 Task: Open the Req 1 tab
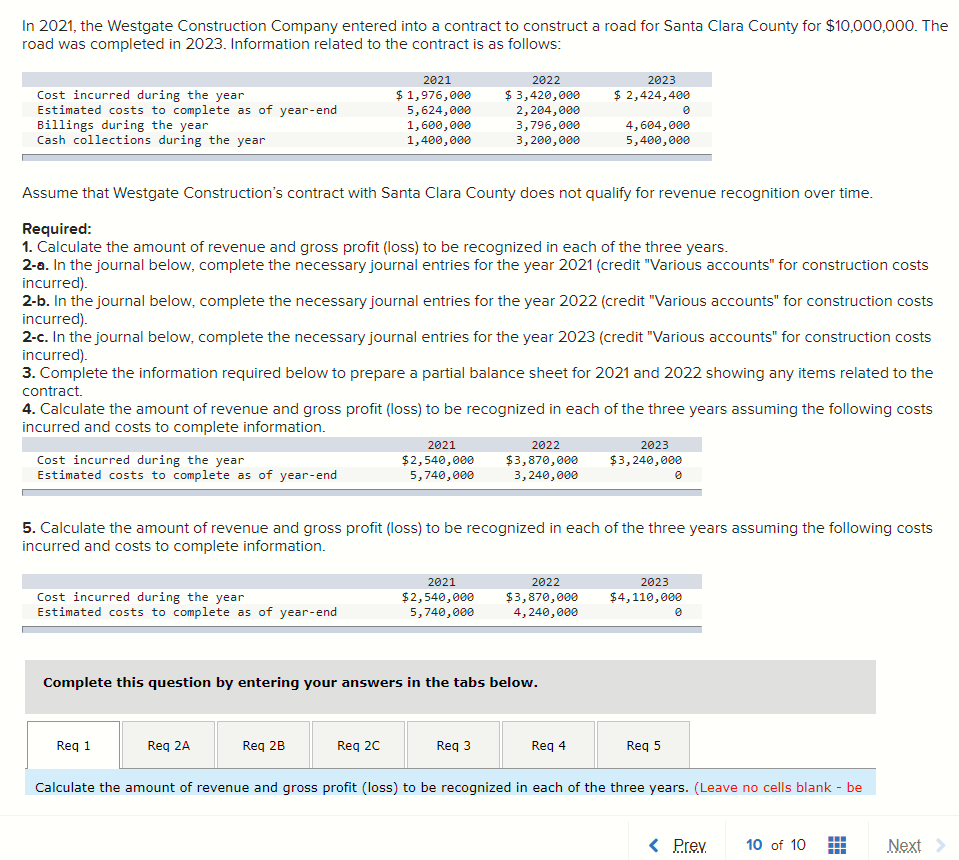point(73,745)
